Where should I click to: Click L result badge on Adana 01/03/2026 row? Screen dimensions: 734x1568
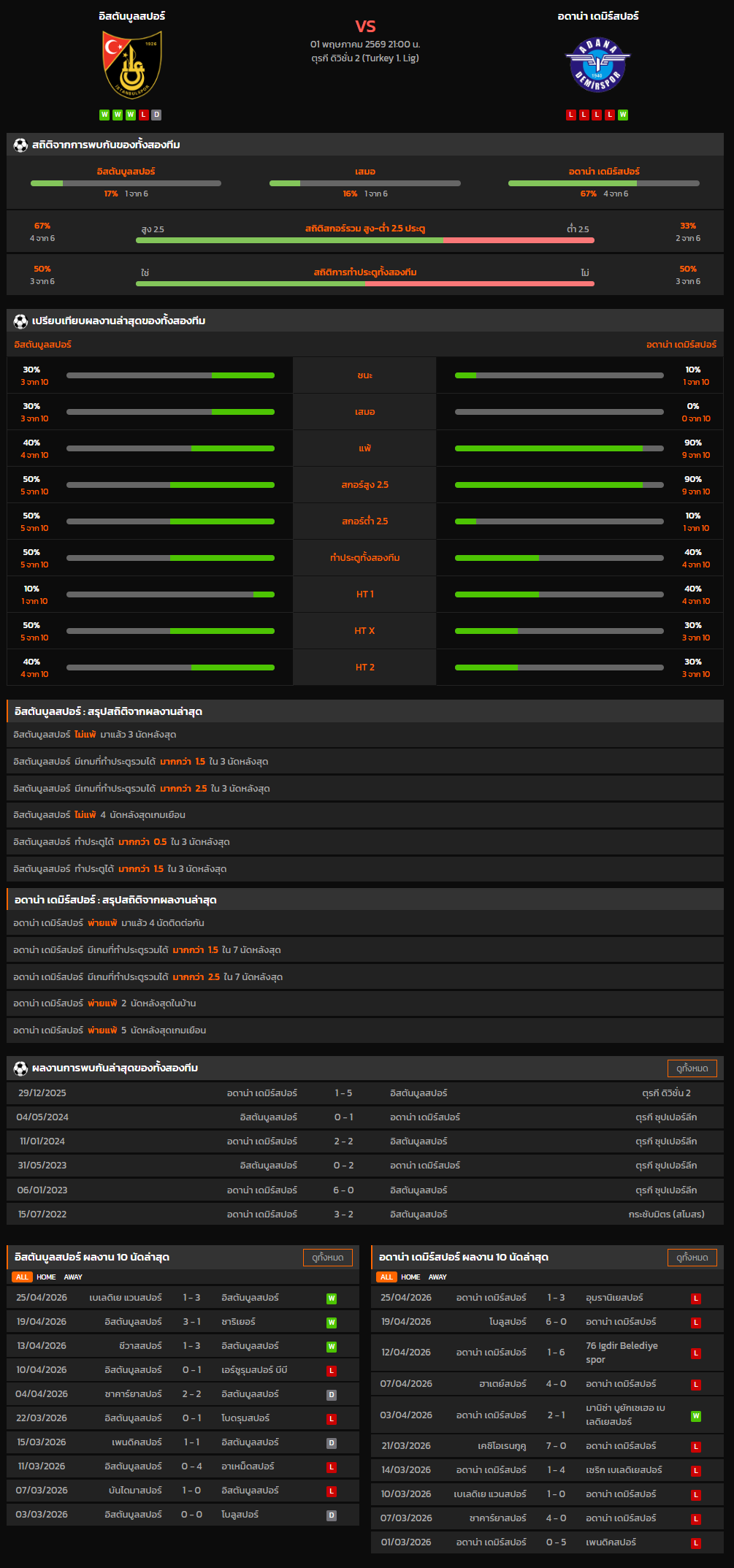(x=696, y=1543)
